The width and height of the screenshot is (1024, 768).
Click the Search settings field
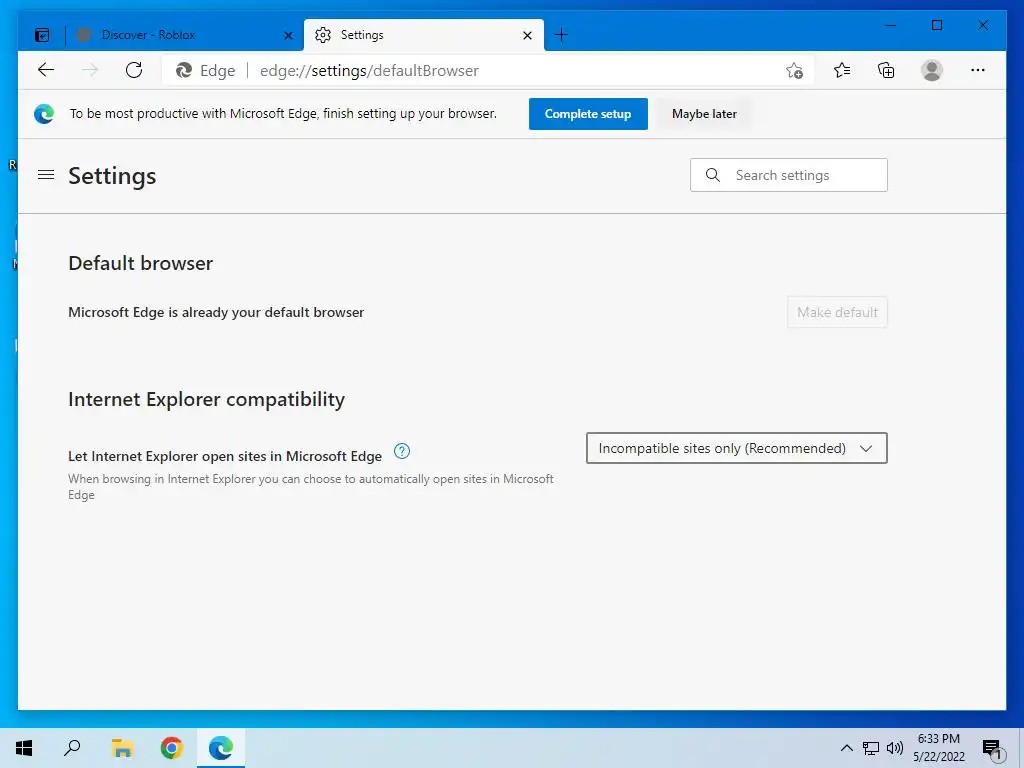789,175
